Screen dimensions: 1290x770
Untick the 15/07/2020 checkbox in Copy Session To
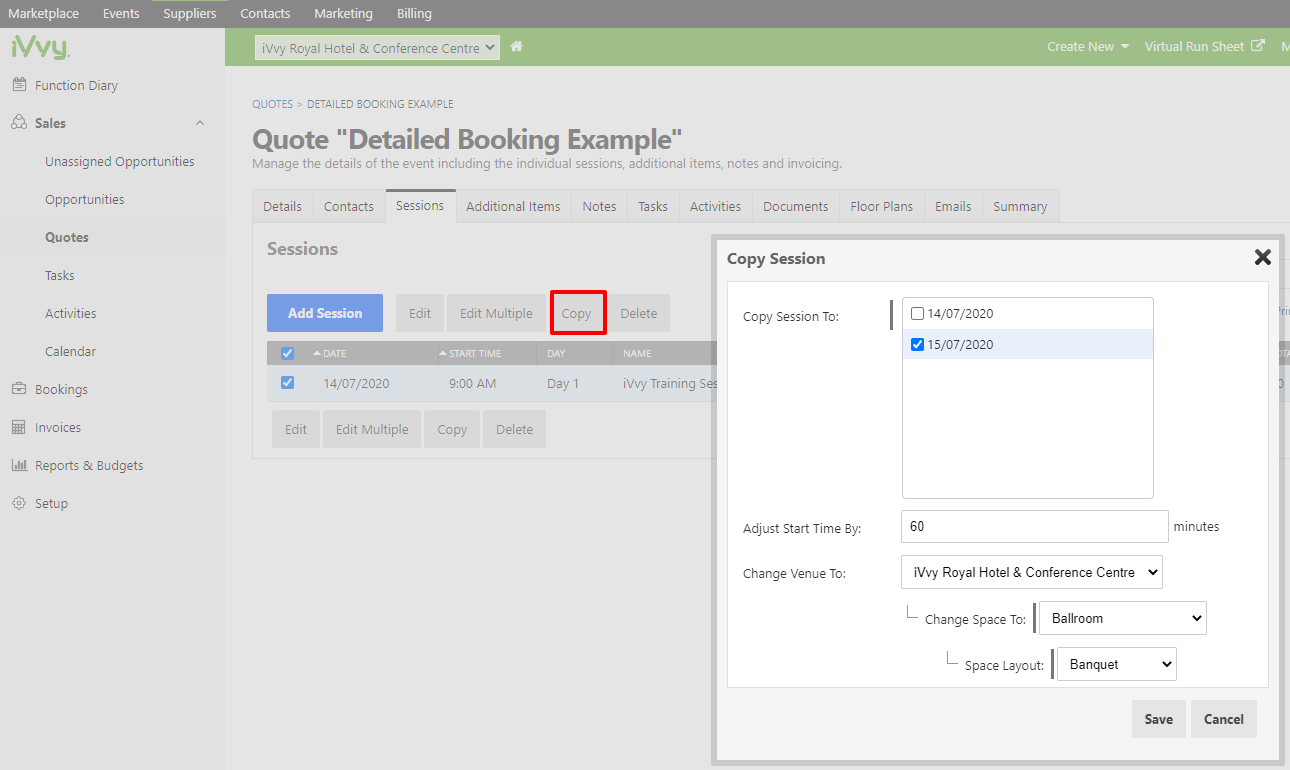click(918, 345)
